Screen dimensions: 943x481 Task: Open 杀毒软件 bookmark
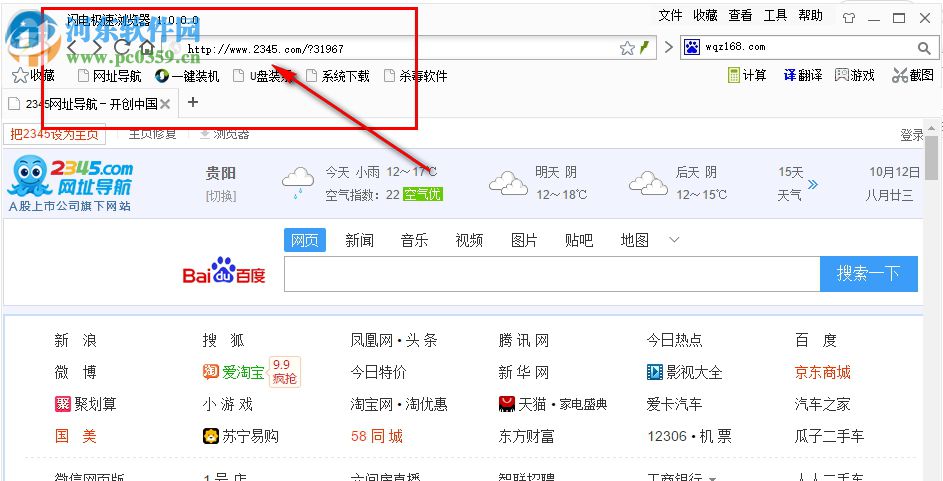point(416,76)
